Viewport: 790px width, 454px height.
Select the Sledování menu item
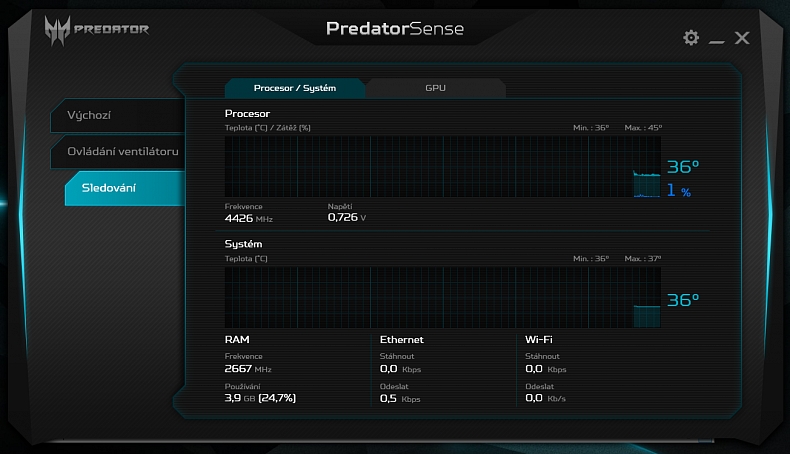coord(125,188)
